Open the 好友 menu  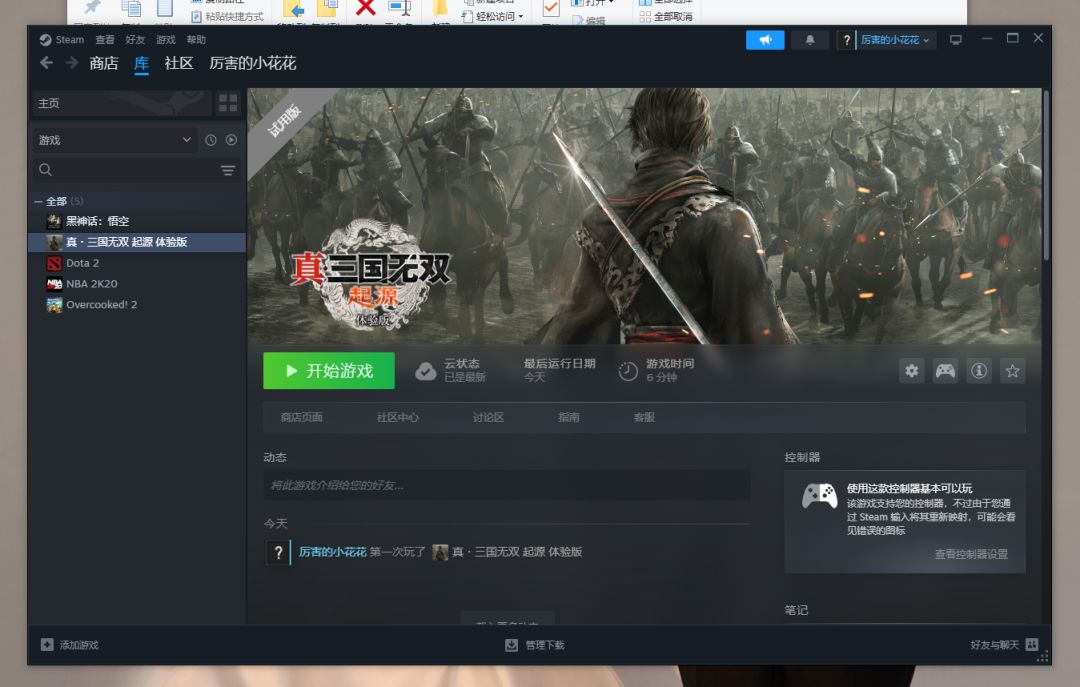click(x=135, y=39)
